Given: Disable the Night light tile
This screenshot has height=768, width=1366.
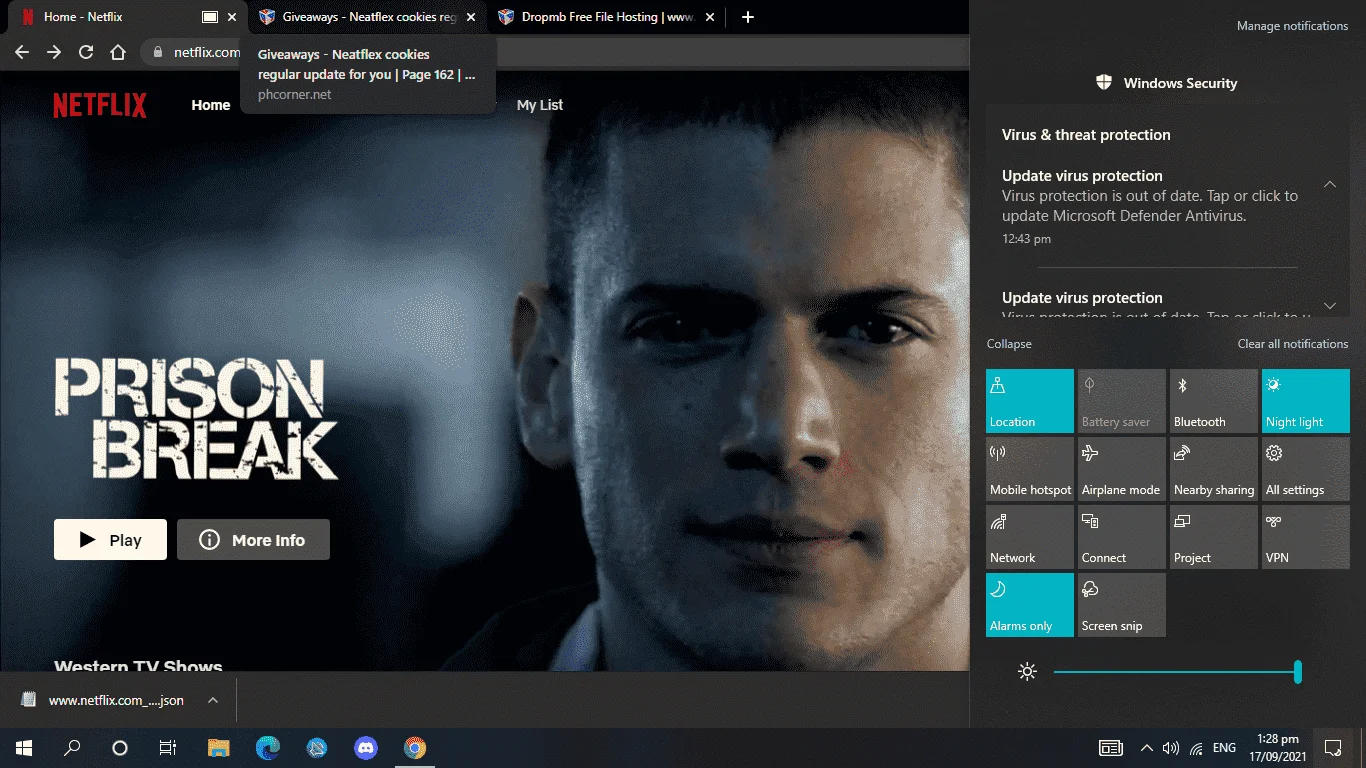Looking at the screenshot, I should pyautogui.click(x=1306, y=401).
